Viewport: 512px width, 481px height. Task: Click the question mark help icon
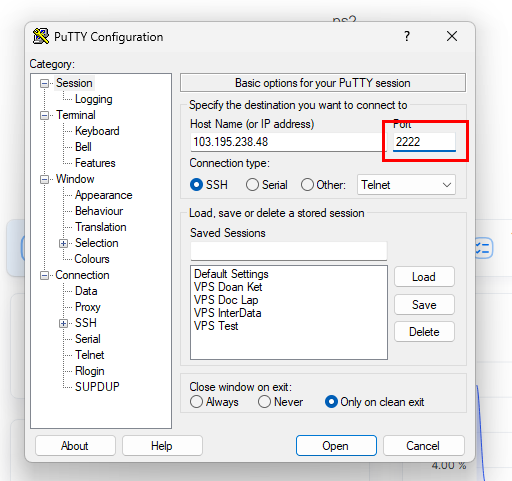coord(407,36)
